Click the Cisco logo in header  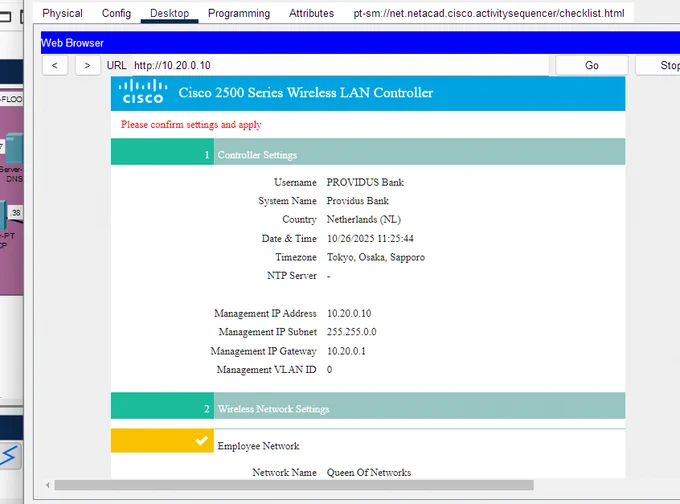click(x=143, y=92)
